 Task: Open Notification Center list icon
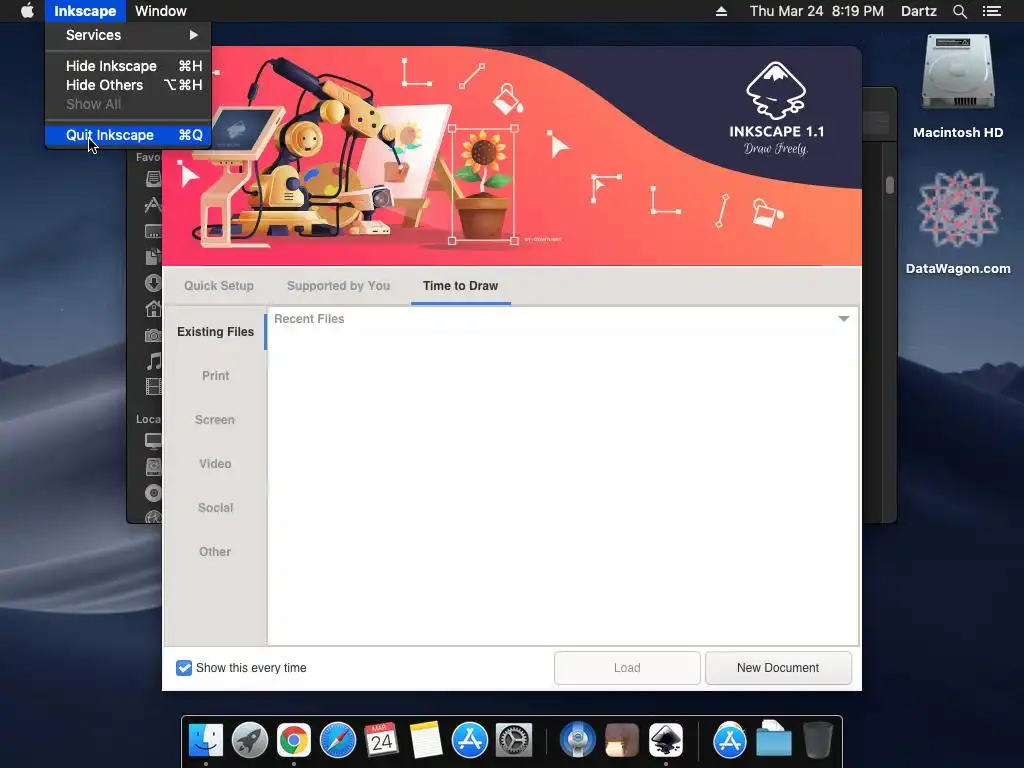pos(992,11)
